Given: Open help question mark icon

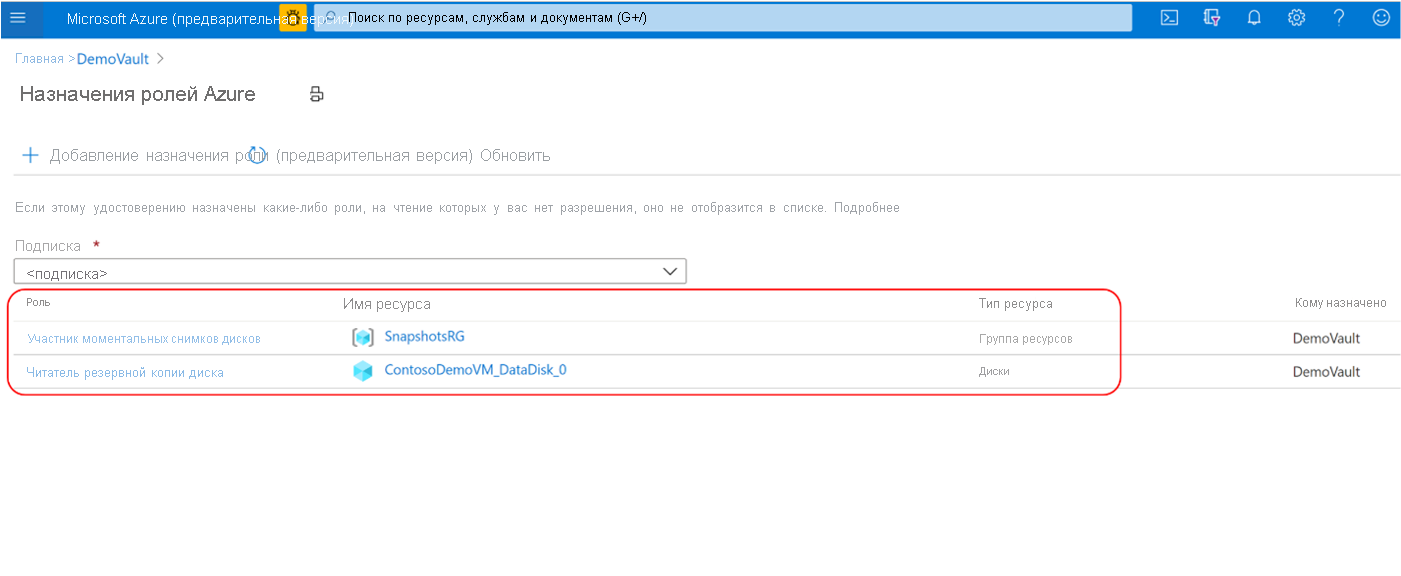Looking at the screenshot, I should pos(1339,18).
